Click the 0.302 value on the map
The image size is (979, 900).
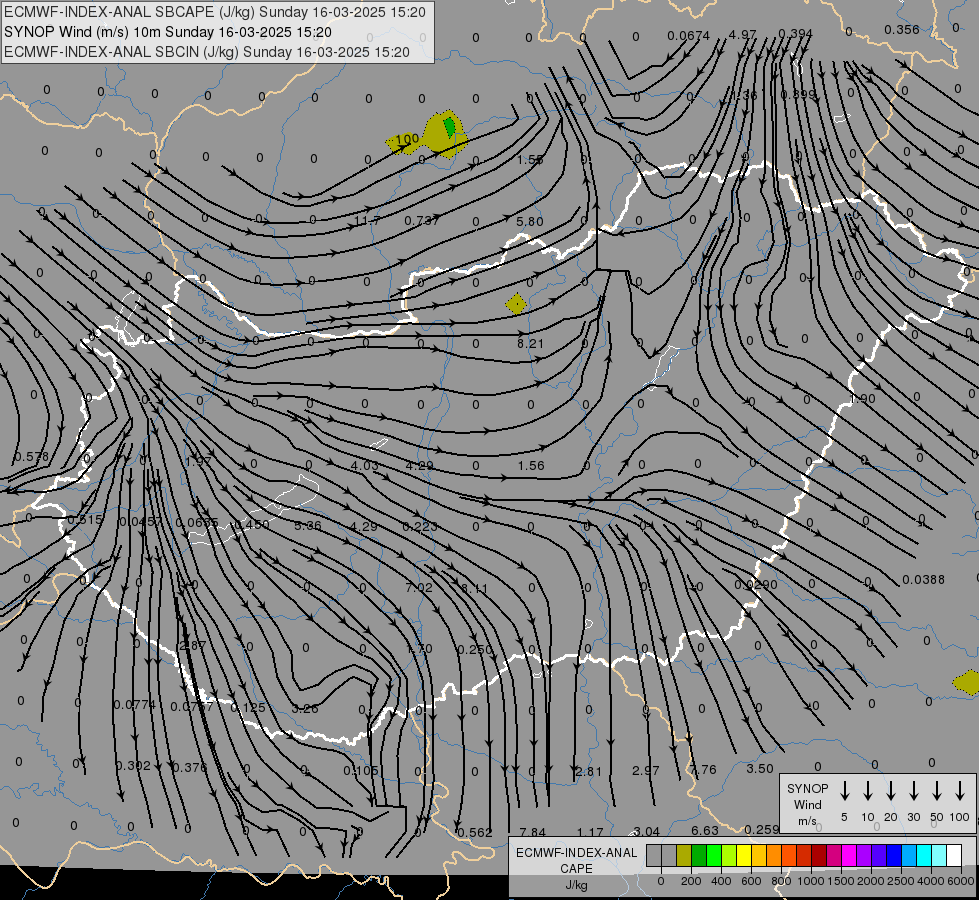point(134,766)
